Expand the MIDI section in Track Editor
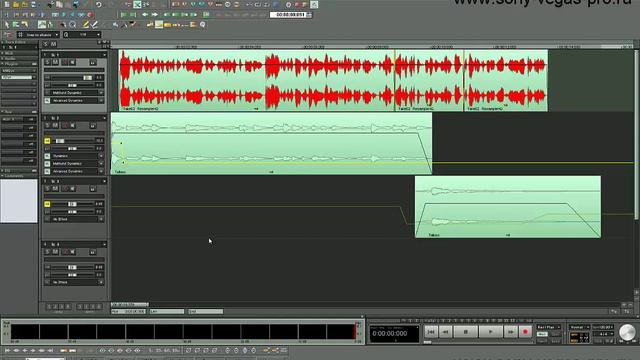Viewport: 640px width, 360px height. [3, 53]
